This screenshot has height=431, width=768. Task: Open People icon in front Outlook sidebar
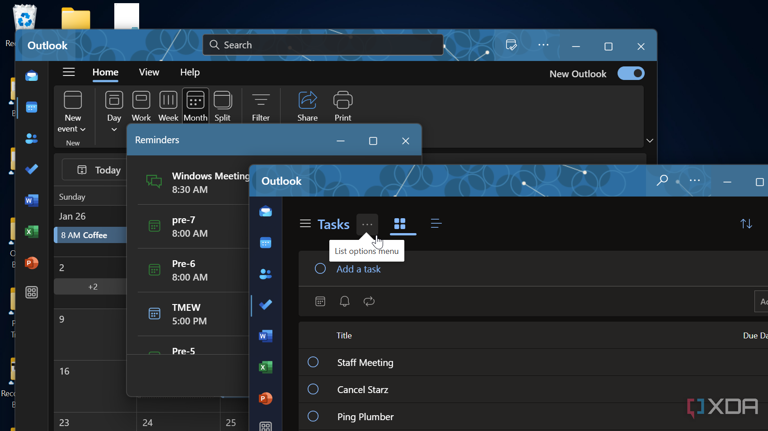266,274
